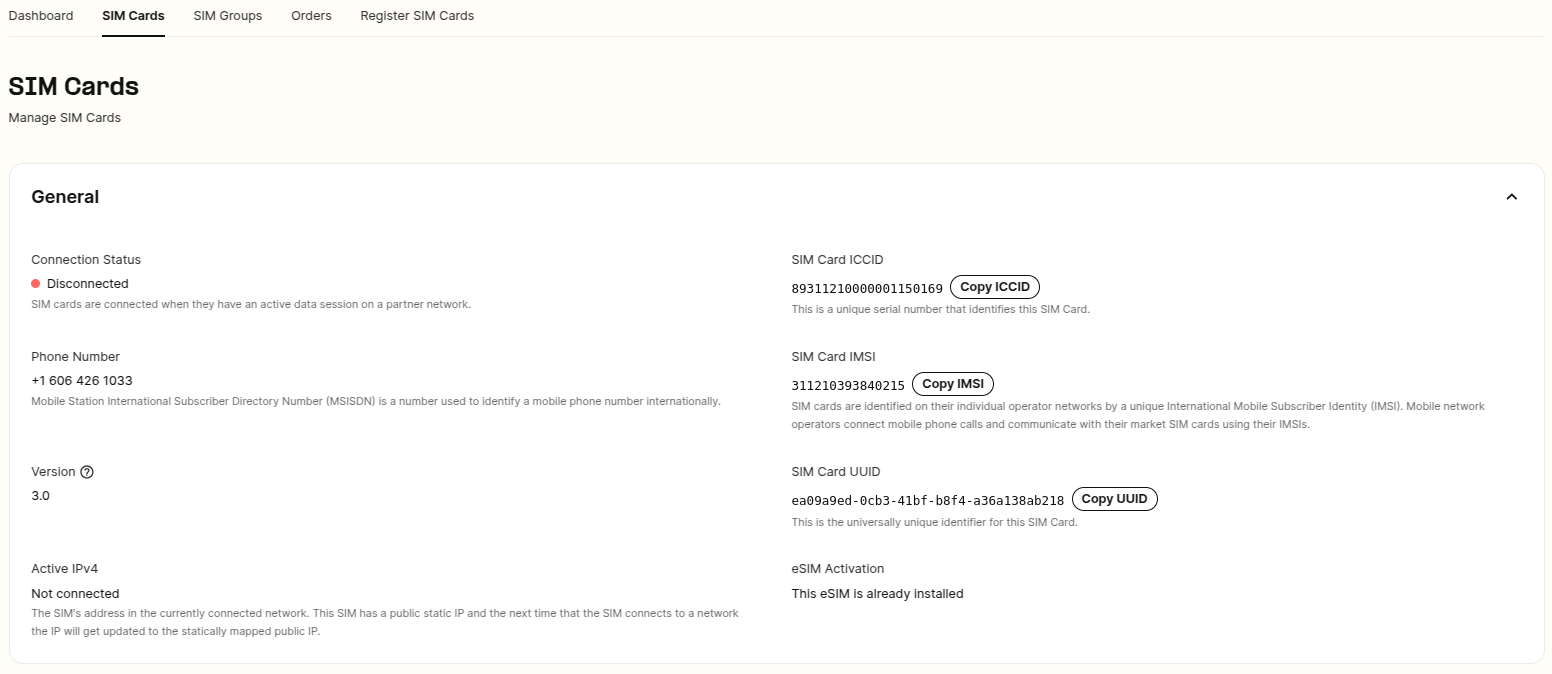Copy the SIM card ICCID
1552x674 pixels.
point(995,287)
